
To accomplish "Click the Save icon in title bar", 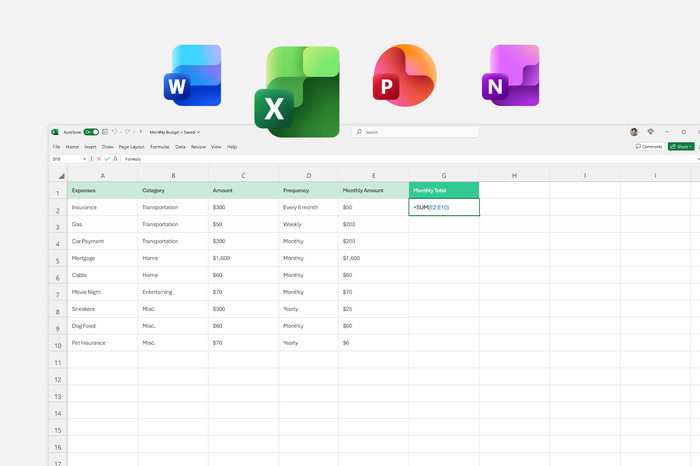I will (105, 132).
